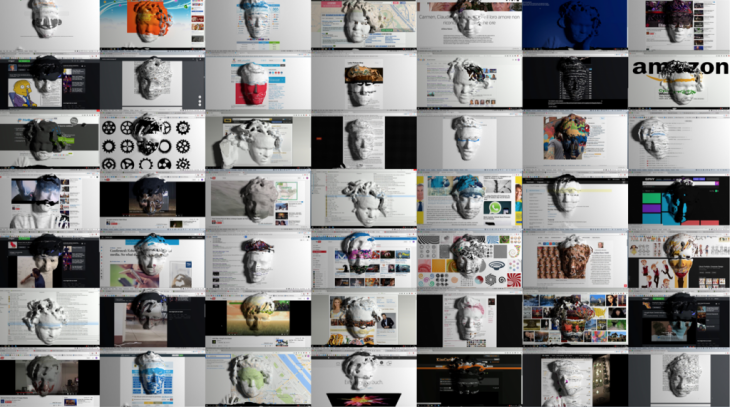Select the dark website thumbnail with orange header
730x407 pixels.
[468, 379]
